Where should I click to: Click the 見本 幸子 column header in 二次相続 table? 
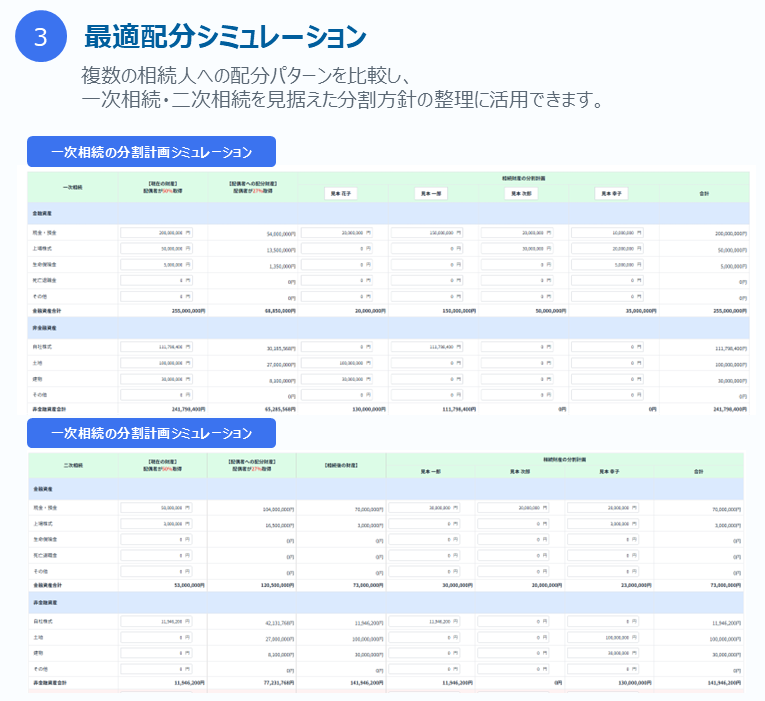click(x=609, y=472)
